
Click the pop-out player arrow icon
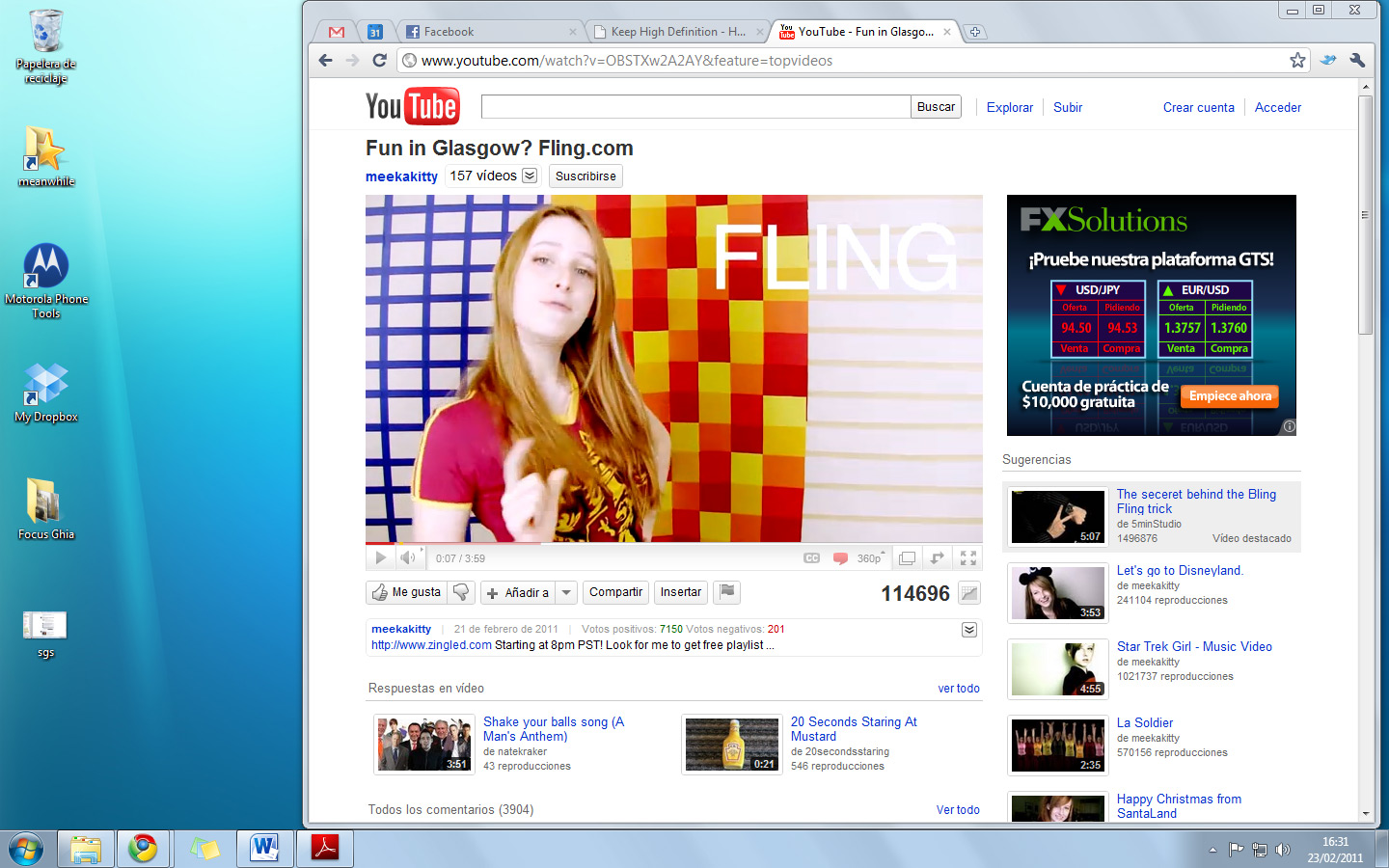938,558
